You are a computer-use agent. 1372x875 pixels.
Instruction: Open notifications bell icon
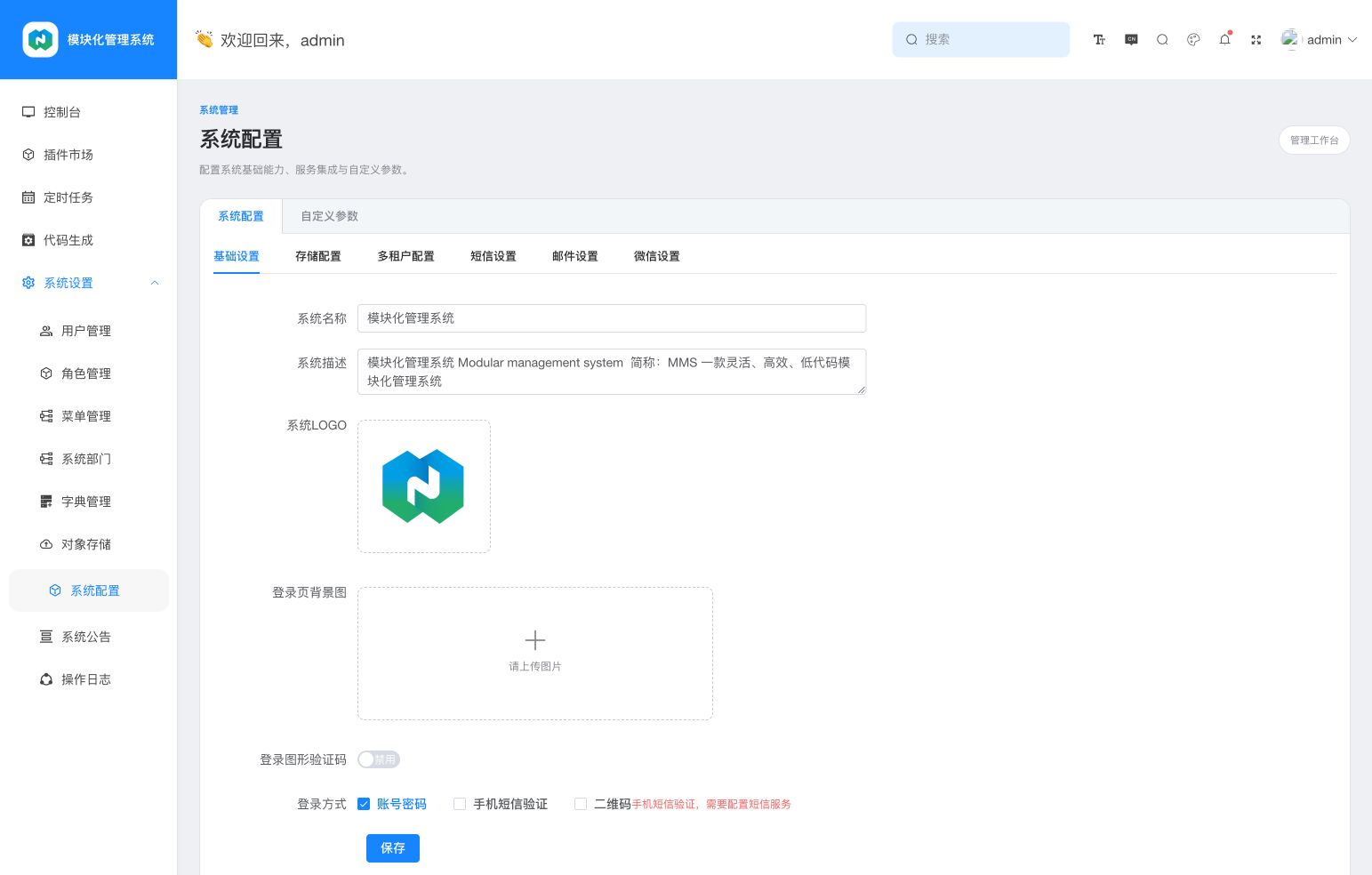click(x=1224, y=40)
